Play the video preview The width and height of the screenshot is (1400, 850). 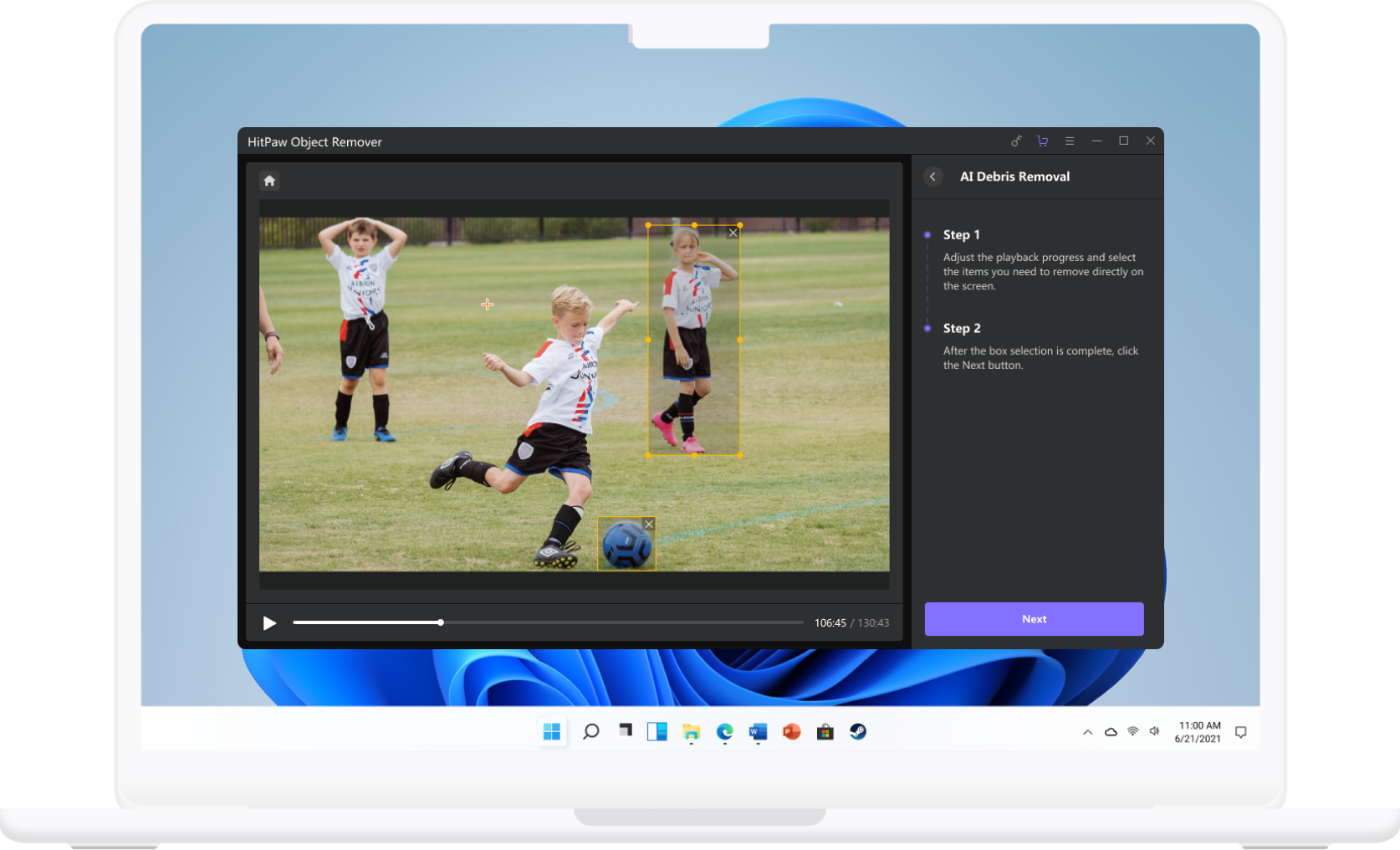coord(269,623)
